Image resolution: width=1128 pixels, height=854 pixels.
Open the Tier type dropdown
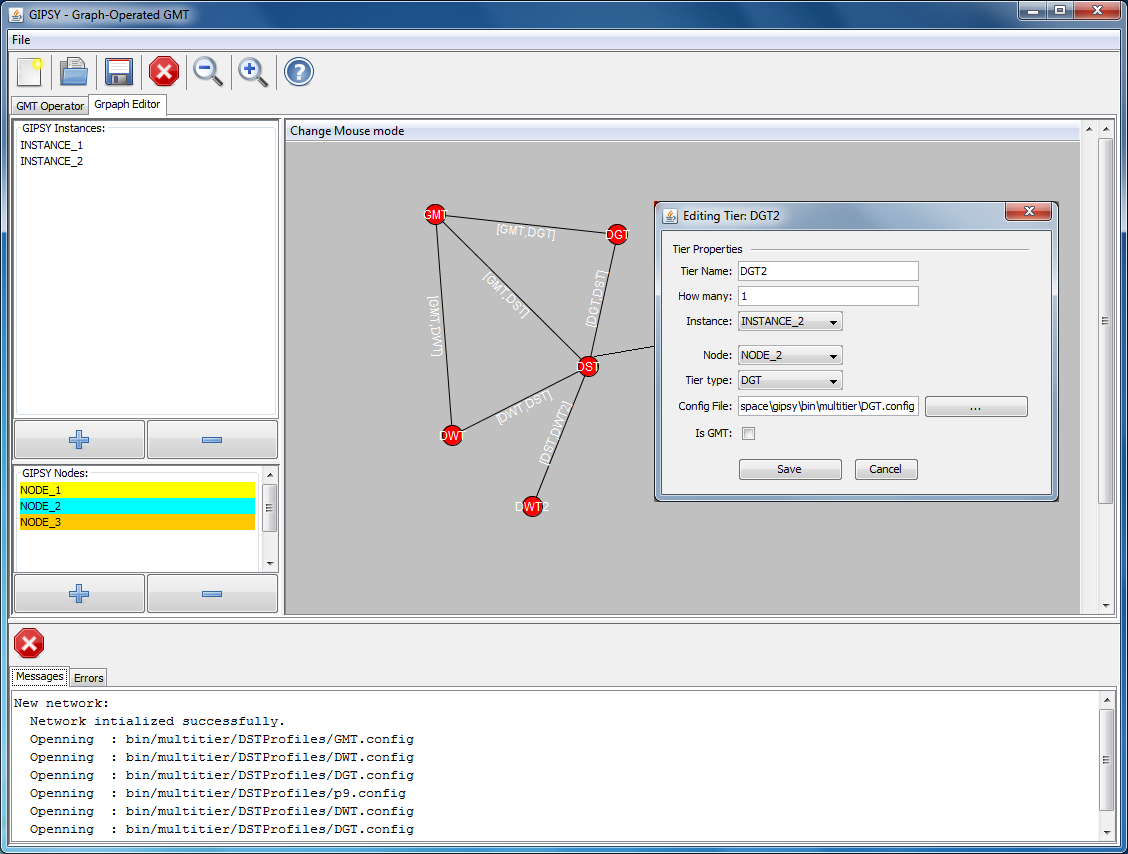(x=790, y=381)
